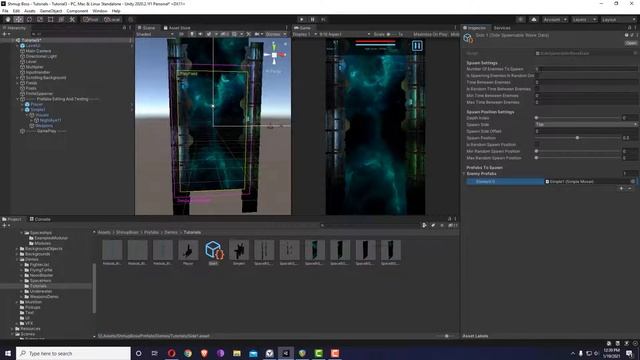
Task: Select the Hand tool in Unity toolbar
Action: coord(8,19)
